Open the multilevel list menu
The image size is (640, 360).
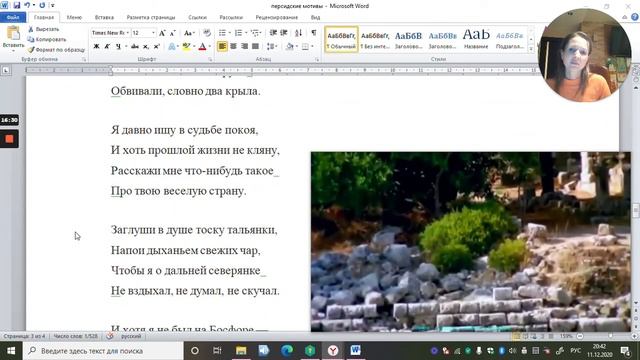pos(256,33)
